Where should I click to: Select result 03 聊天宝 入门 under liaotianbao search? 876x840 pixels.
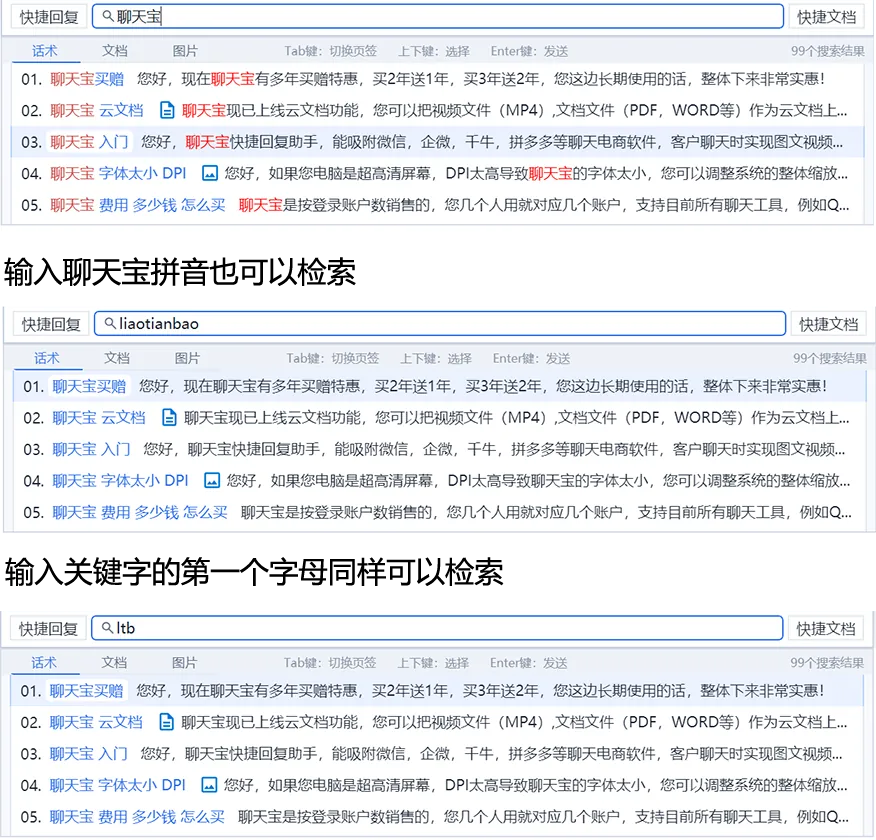[440, 449]
